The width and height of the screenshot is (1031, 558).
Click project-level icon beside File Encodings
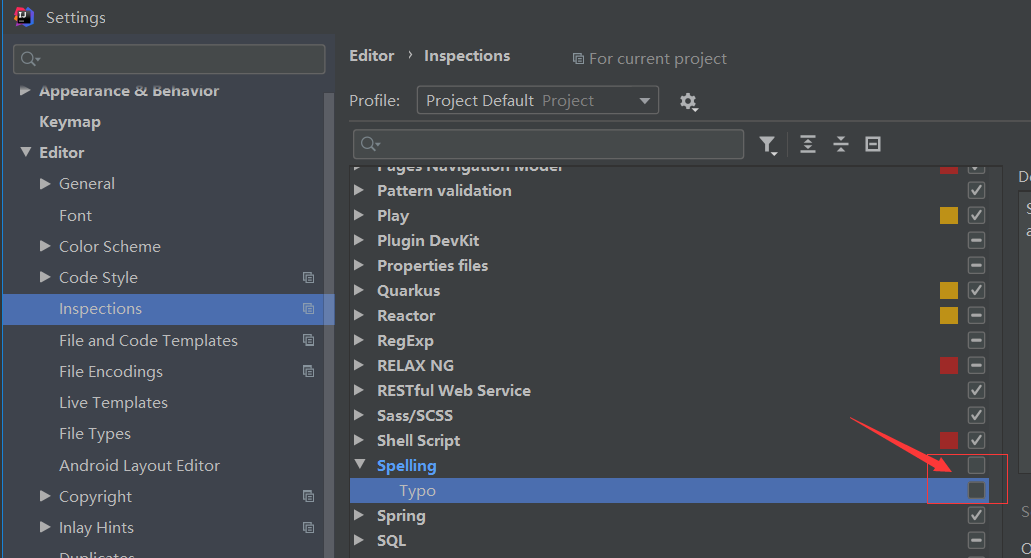pyautogui.click(x=308, y=372)
